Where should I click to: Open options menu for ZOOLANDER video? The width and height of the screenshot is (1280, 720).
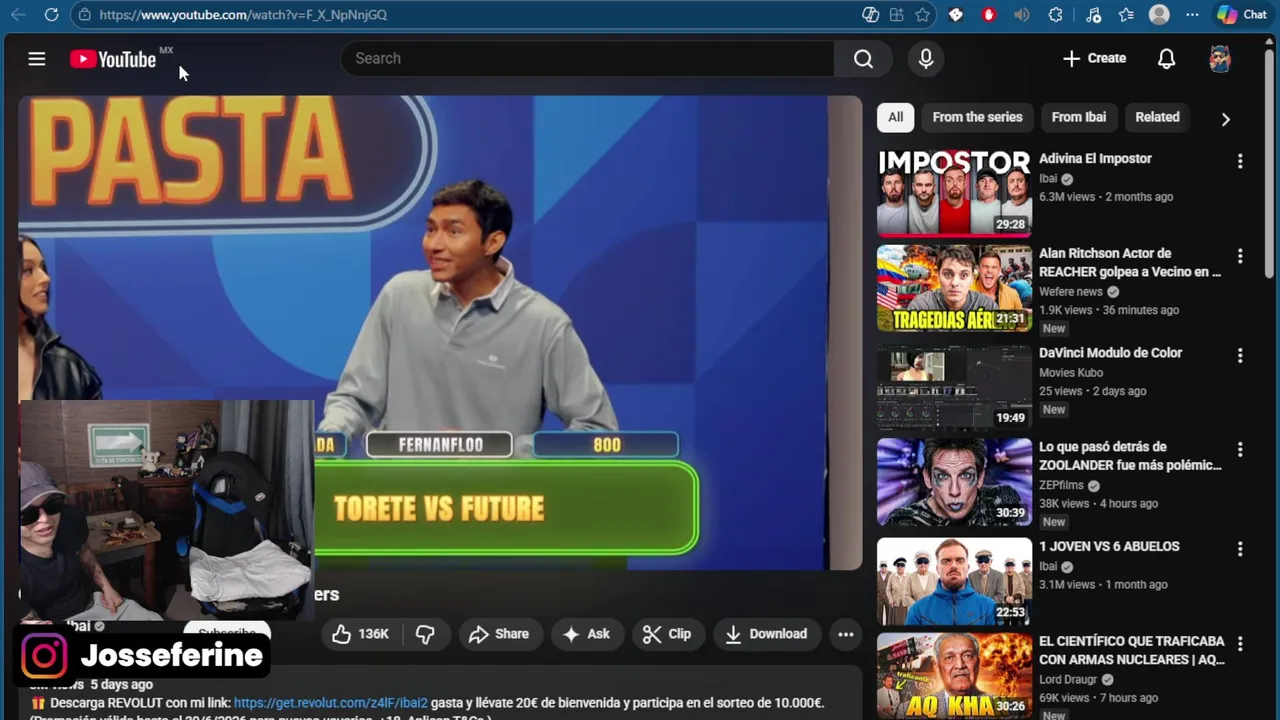1240,449
